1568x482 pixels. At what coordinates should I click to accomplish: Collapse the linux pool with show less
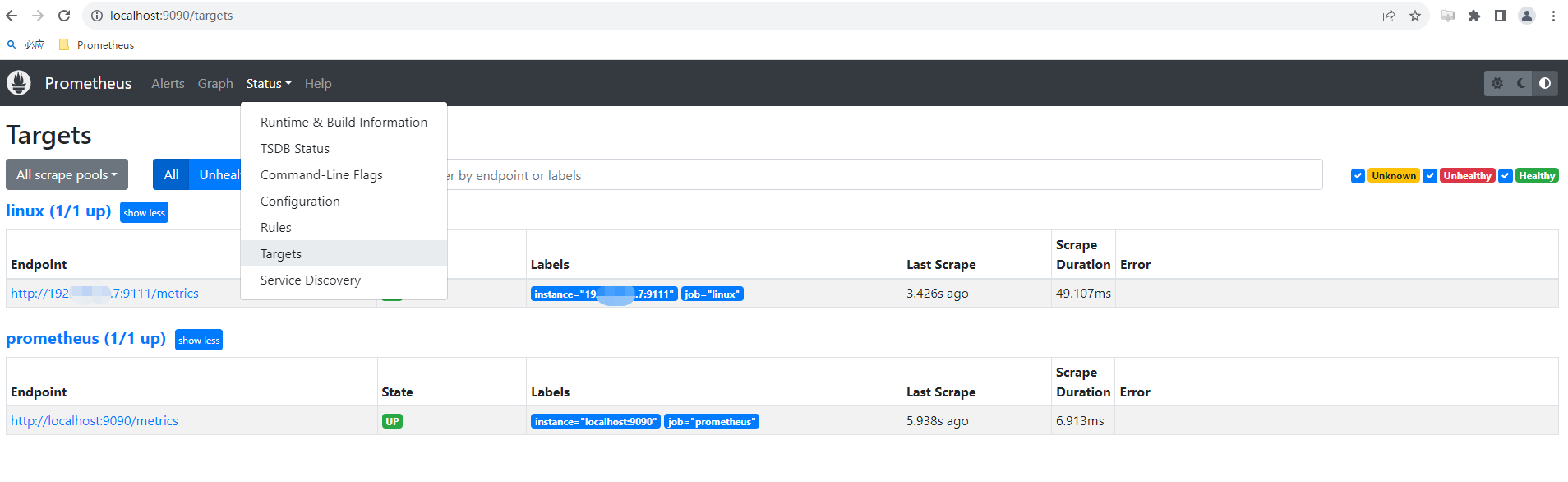144,213
